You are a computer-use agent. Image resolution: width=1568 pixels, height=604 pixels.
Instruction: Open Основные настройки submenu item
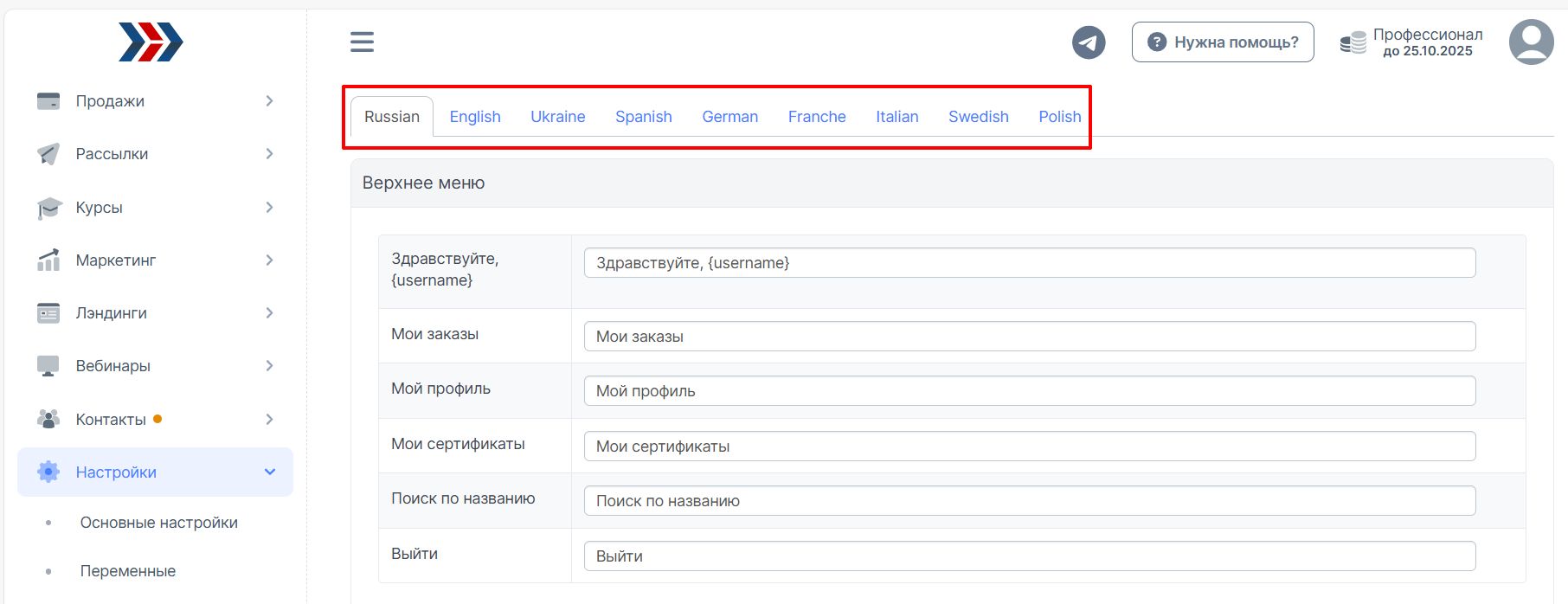(x=159, y=523)
